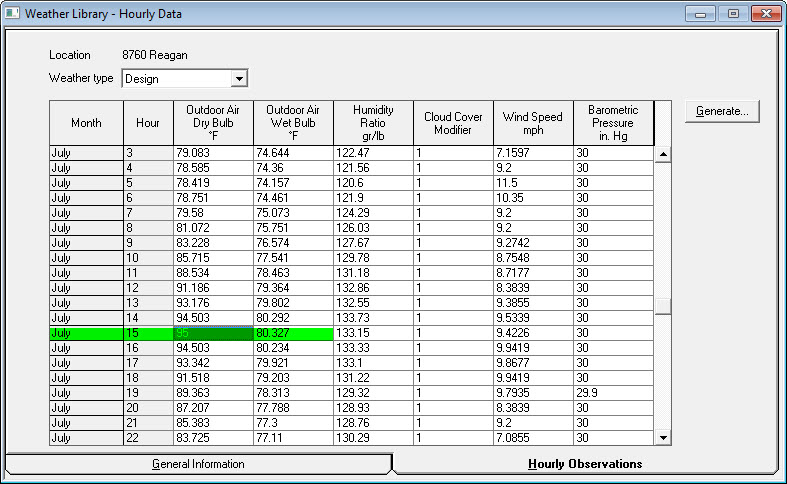Viewport: 787px width, 484px height.
Task: Click wet bulb value 79.364
Action: 293,288
